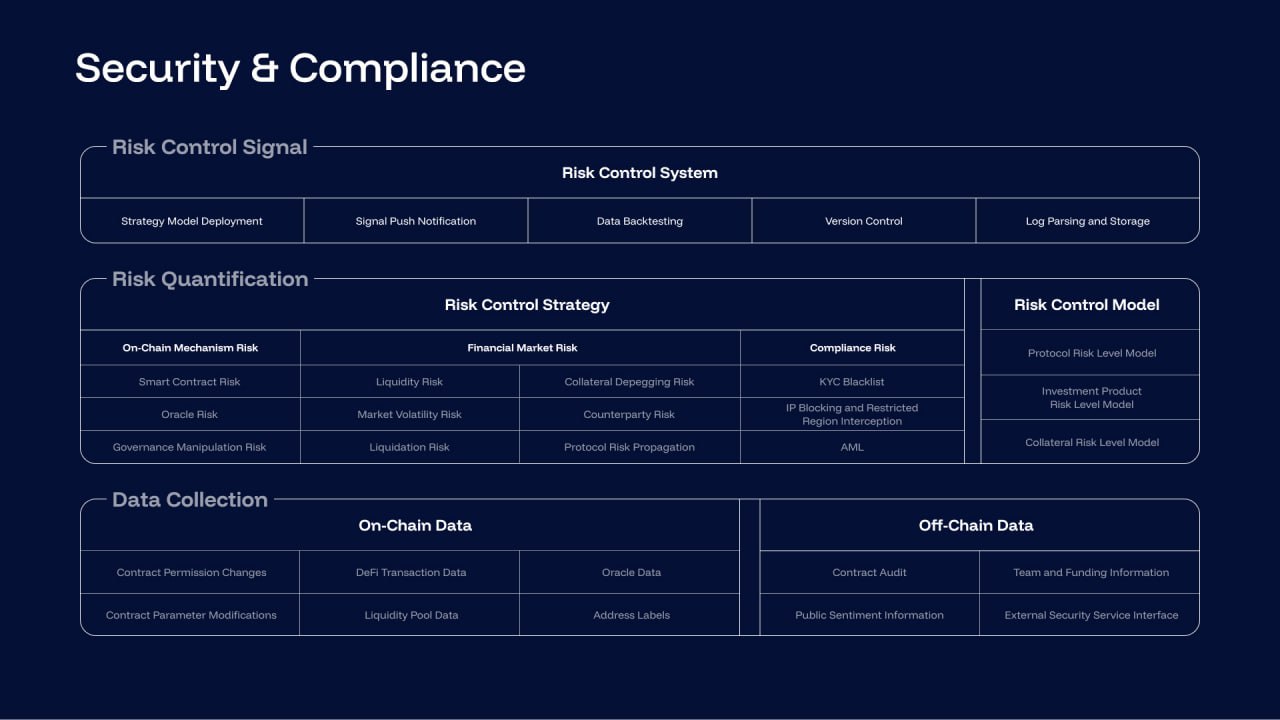
Task: Select the Address Labels cell
Action: pos(632,615)
